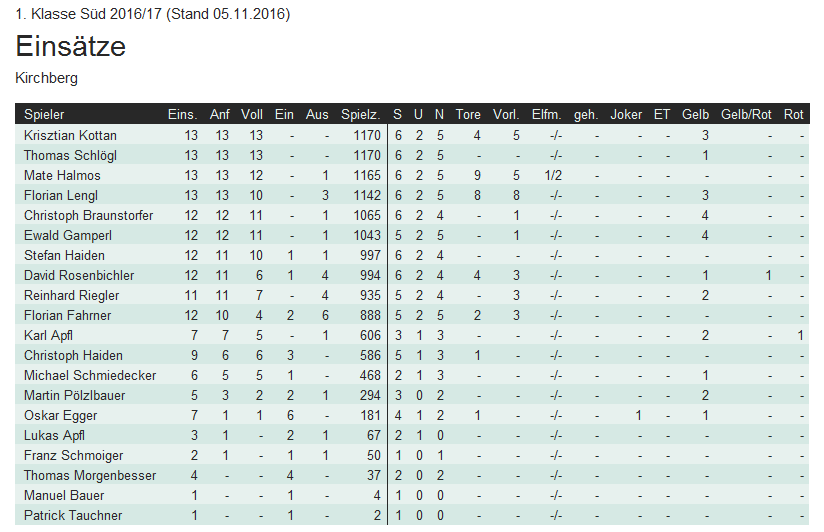Click the Spieler column header

point(44,115)
